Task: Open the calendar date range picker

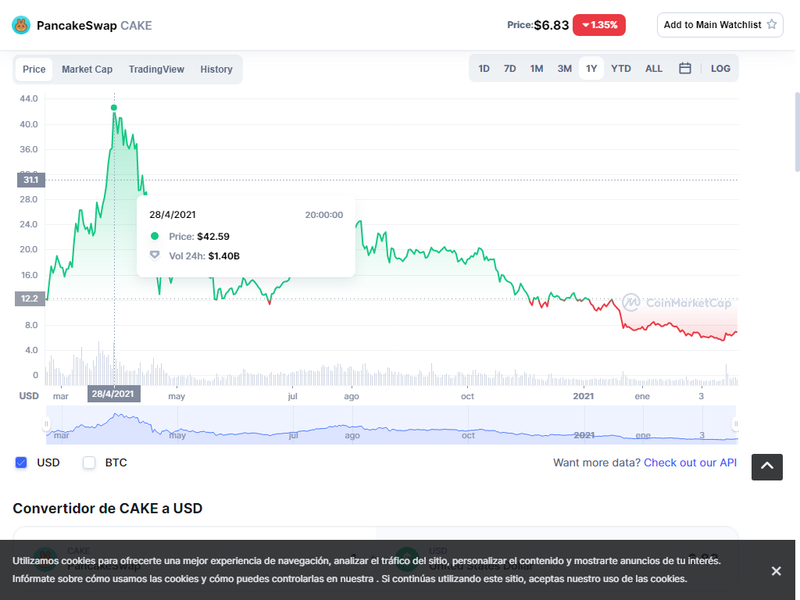Action: tap(685, 69)
